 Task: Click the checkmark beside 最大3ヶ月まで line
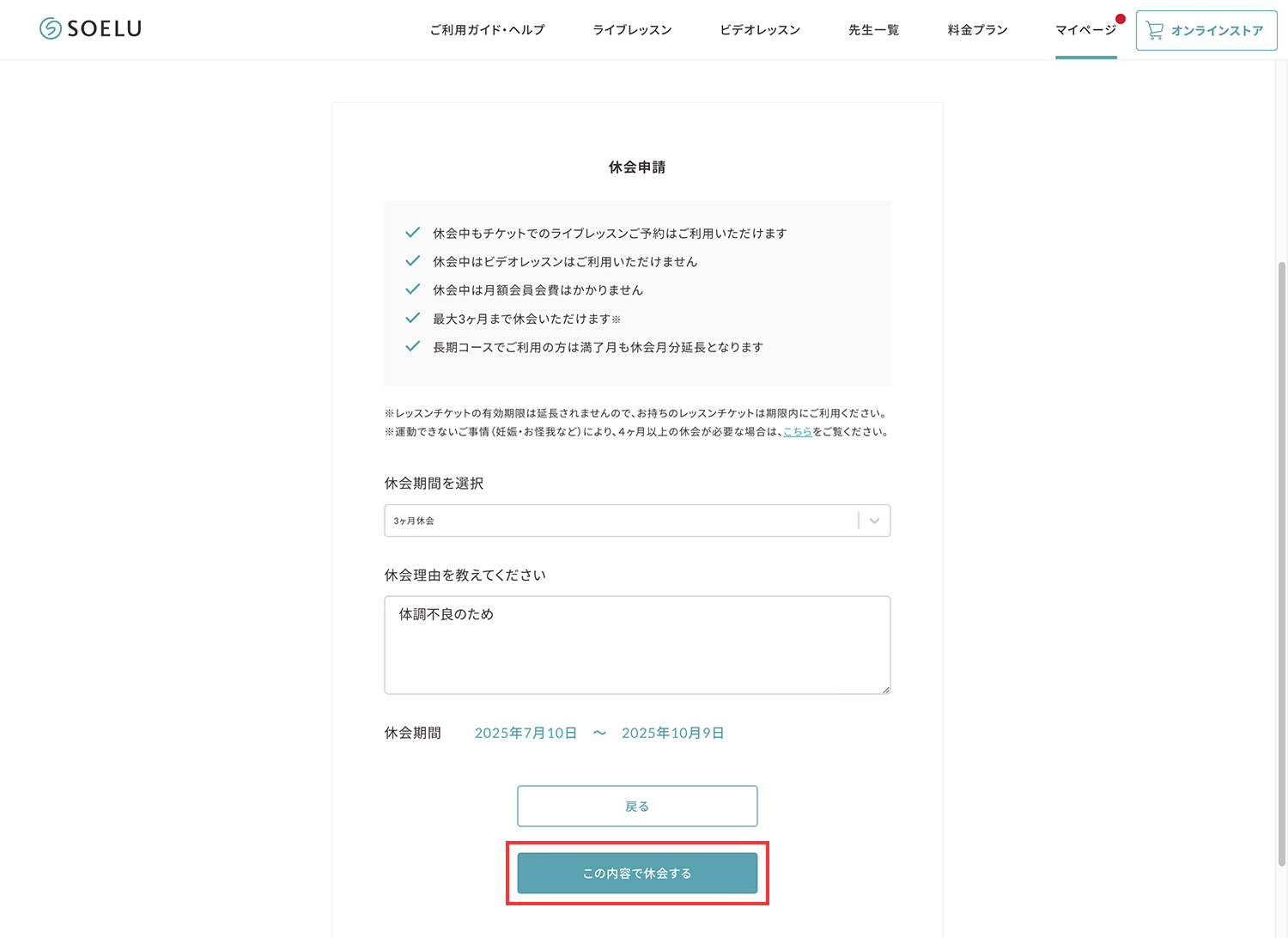coord(413,318)
